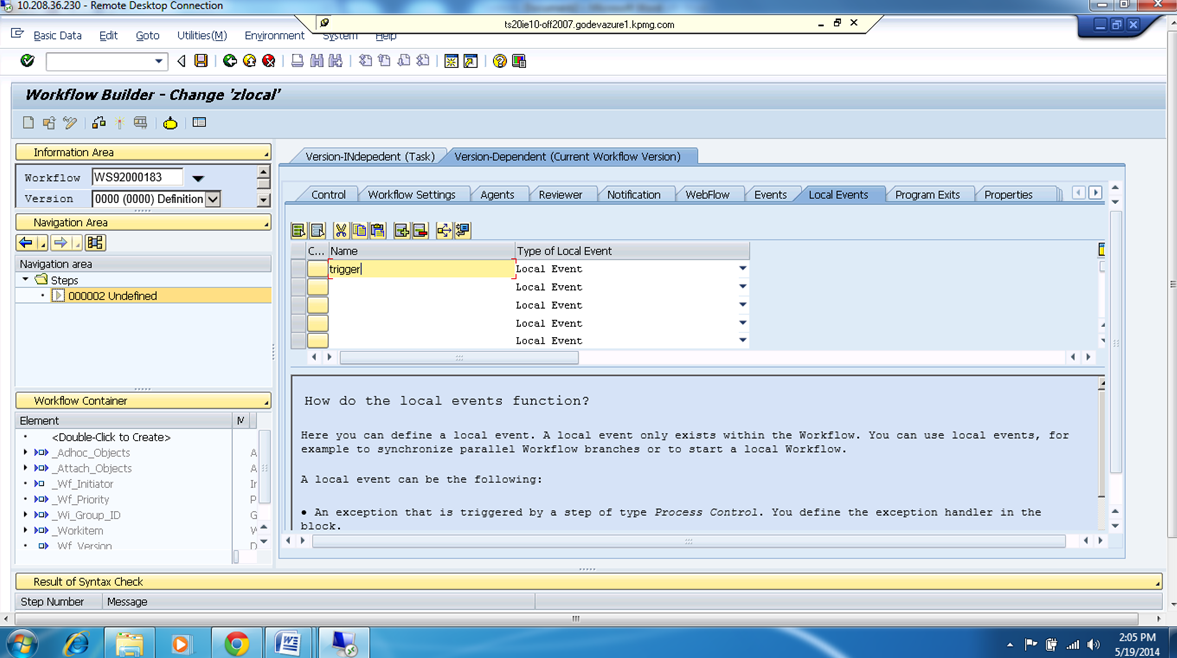Switch to the Local Events tab
1177x658 pixels.
coord(838,193)
